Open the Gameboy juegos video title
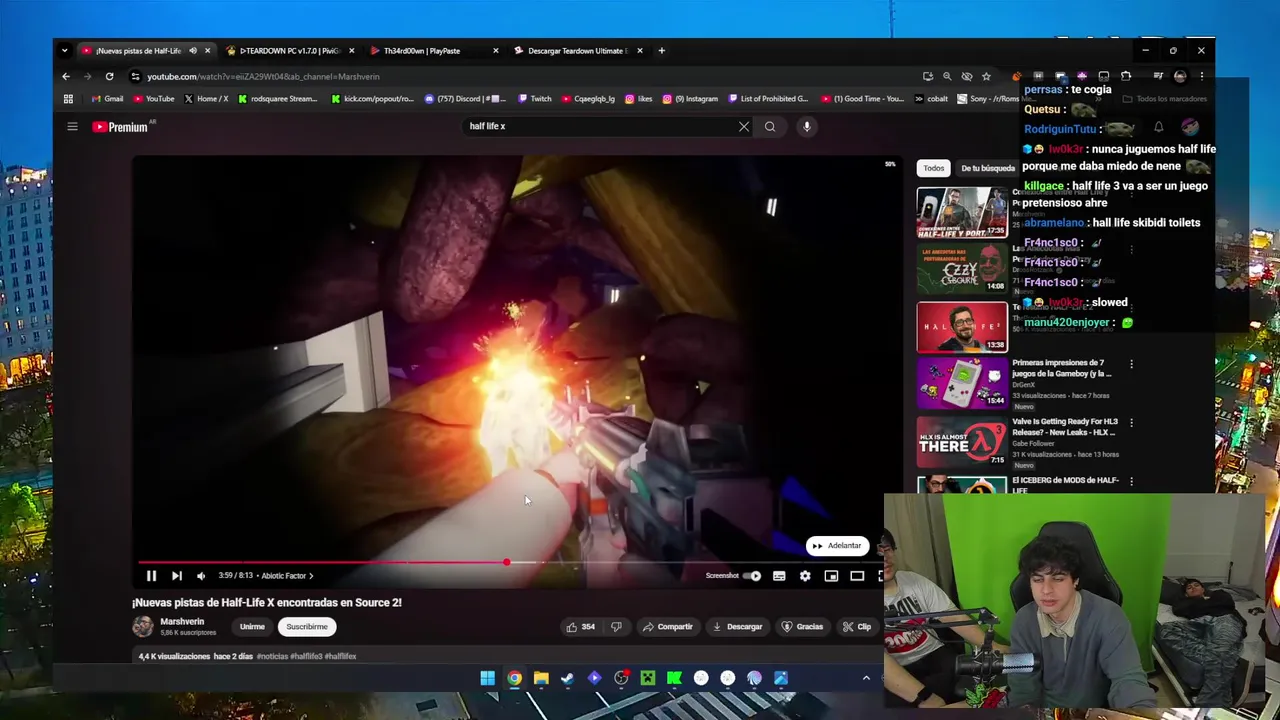 [1061, 368]
